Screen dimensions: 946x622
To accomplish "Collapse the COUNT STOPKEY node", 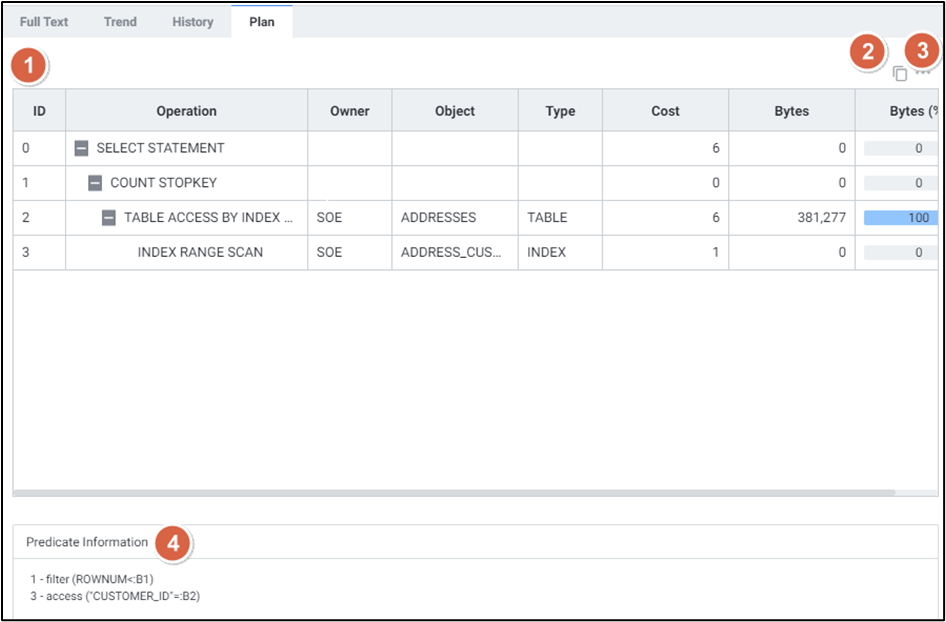I will pos(95,183).
